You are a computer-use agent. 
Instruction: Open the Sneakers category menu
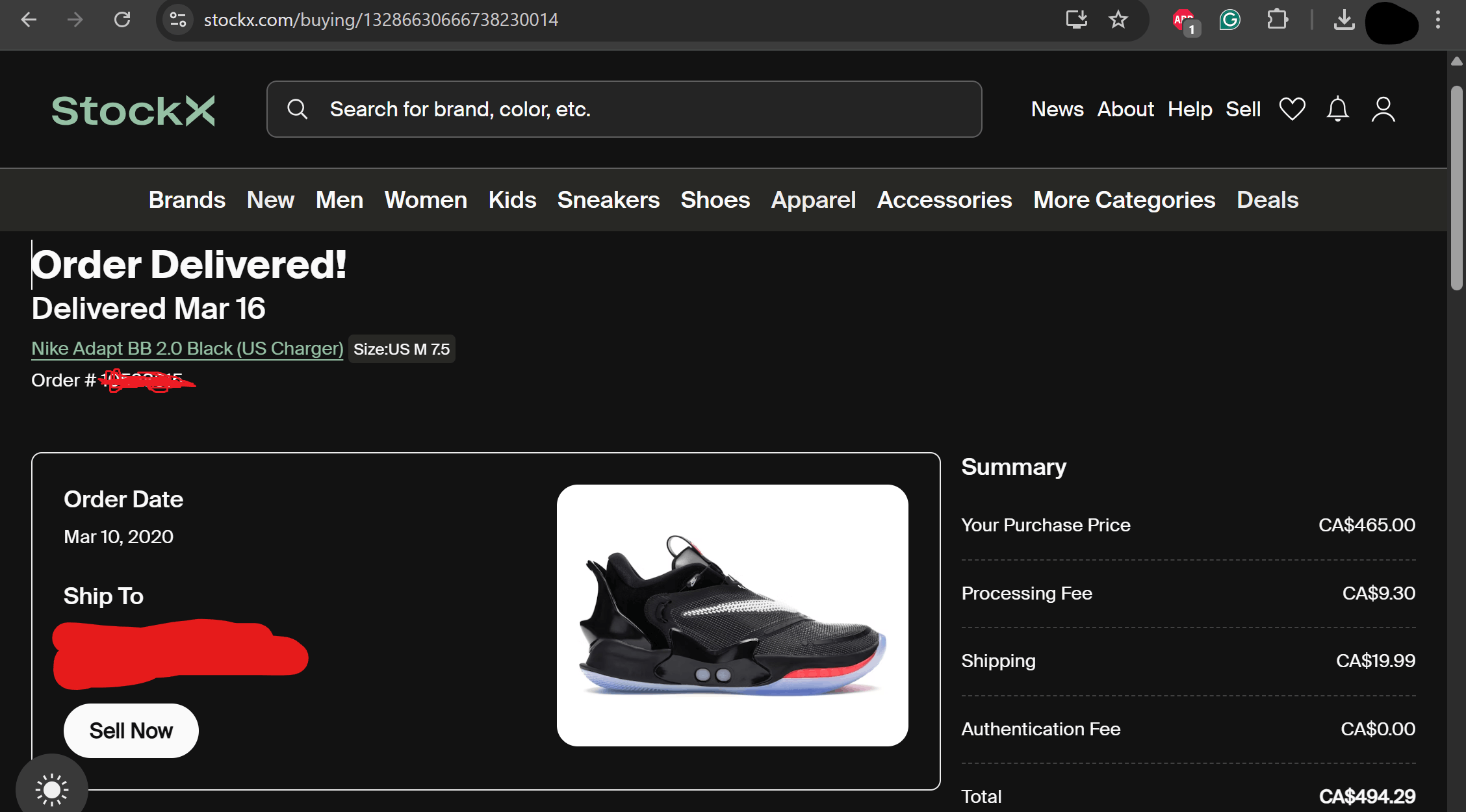pos(608,200)
